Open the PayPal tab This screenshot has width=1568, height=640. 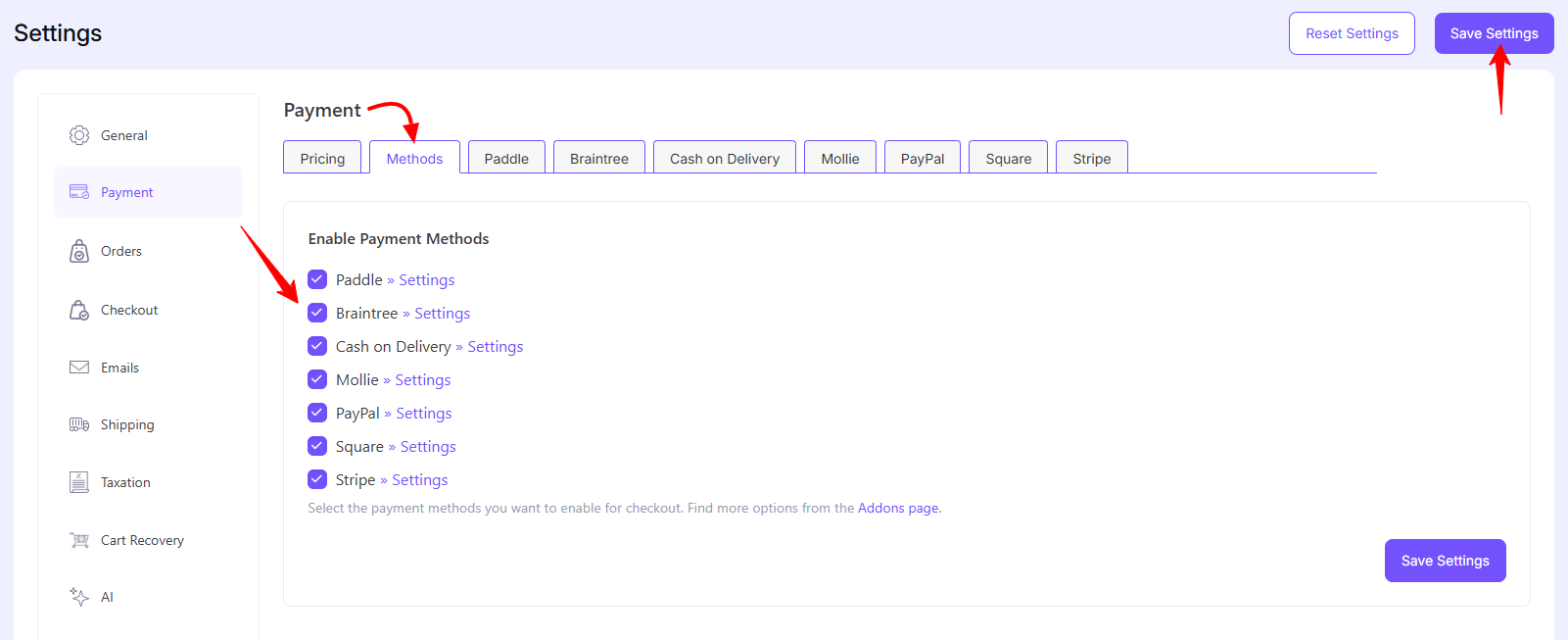point(923,159)
